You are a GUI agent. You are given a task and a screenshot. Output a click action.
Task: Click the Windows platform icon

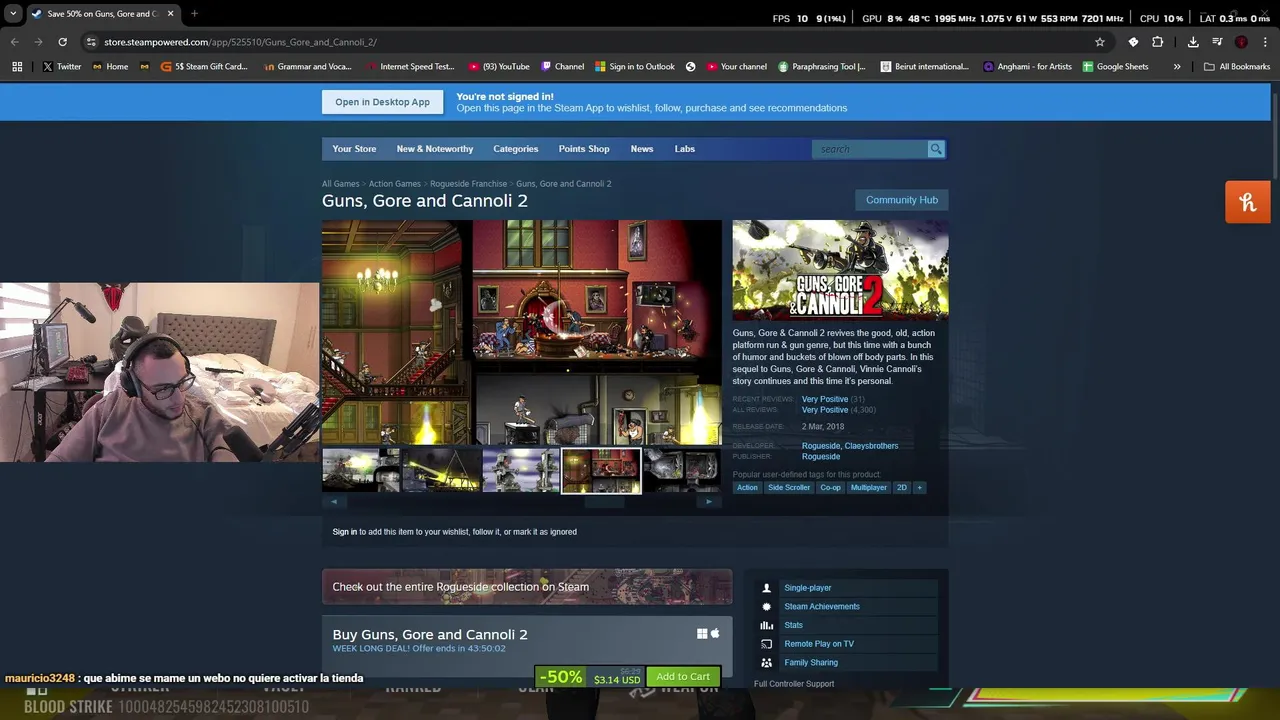[x=702, y=634]
